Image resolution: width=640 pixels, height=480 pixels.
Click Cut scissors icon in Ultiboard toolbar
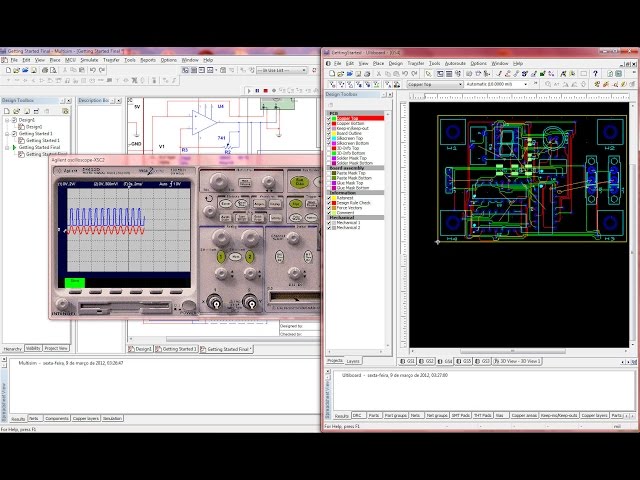click(x=379, y=73)
